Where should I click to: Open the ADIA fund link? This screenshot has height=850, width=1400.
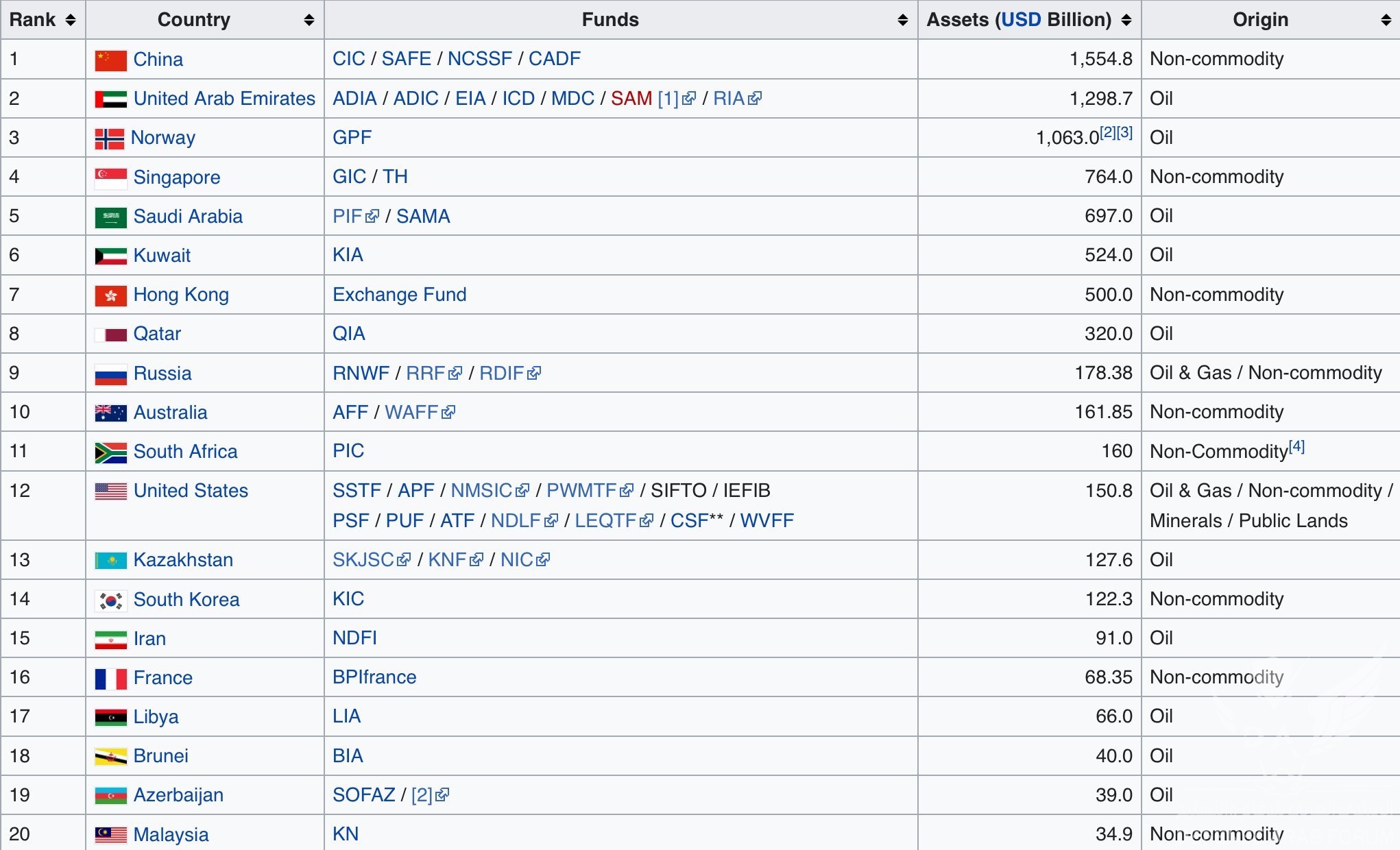(x=354, y=99)
